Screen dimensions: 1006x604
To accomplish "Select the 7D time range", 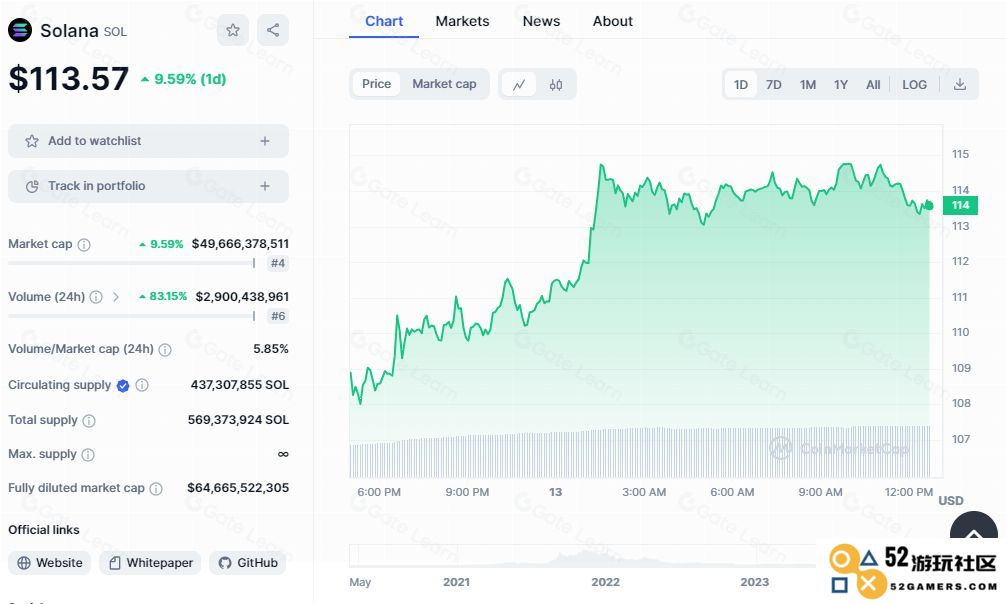I will [x=774, y=85].
